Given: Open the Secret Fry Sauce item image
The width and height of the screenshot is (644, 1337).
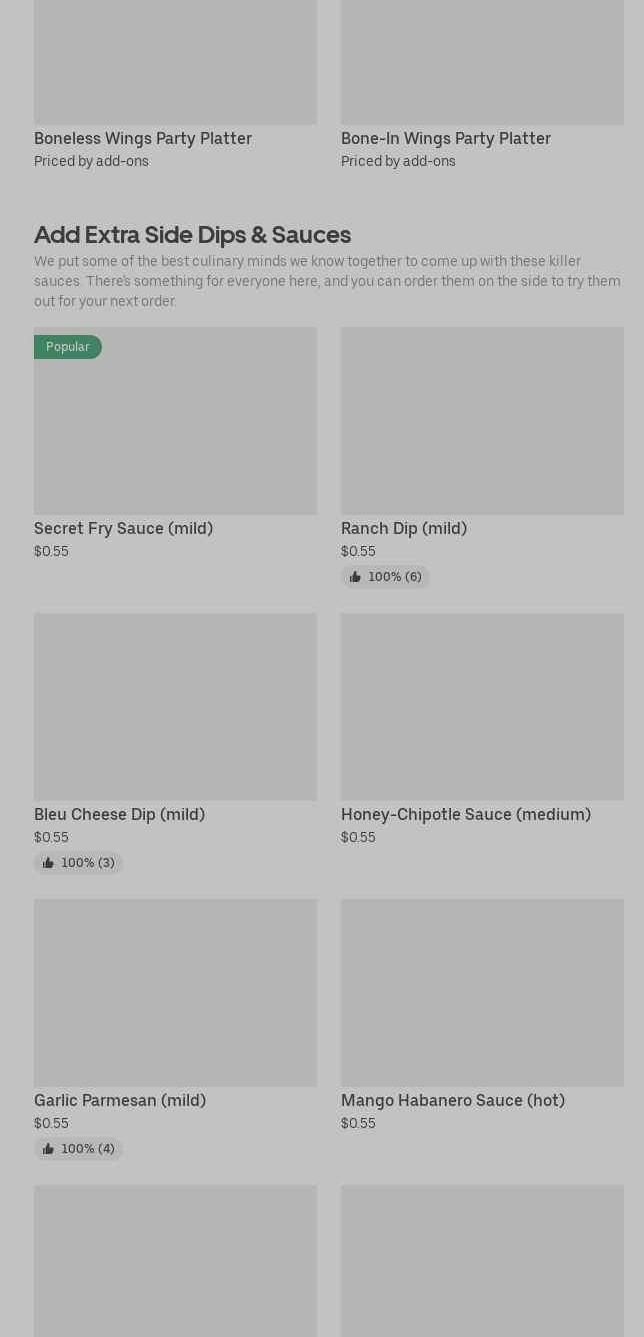Looking at the screenshot, I should 175,430.
